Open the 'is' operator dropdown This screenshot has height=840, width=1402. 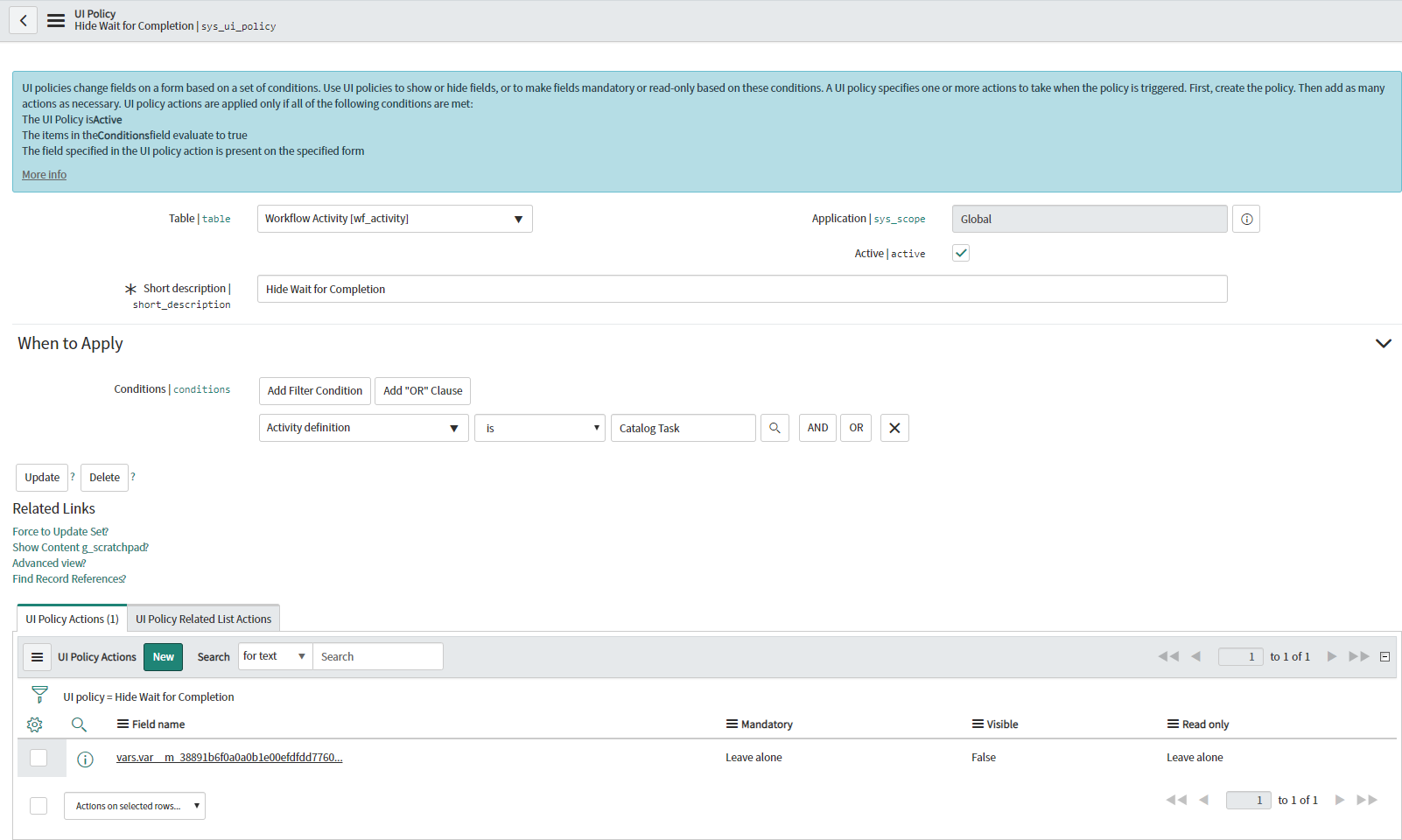point(540,428)
